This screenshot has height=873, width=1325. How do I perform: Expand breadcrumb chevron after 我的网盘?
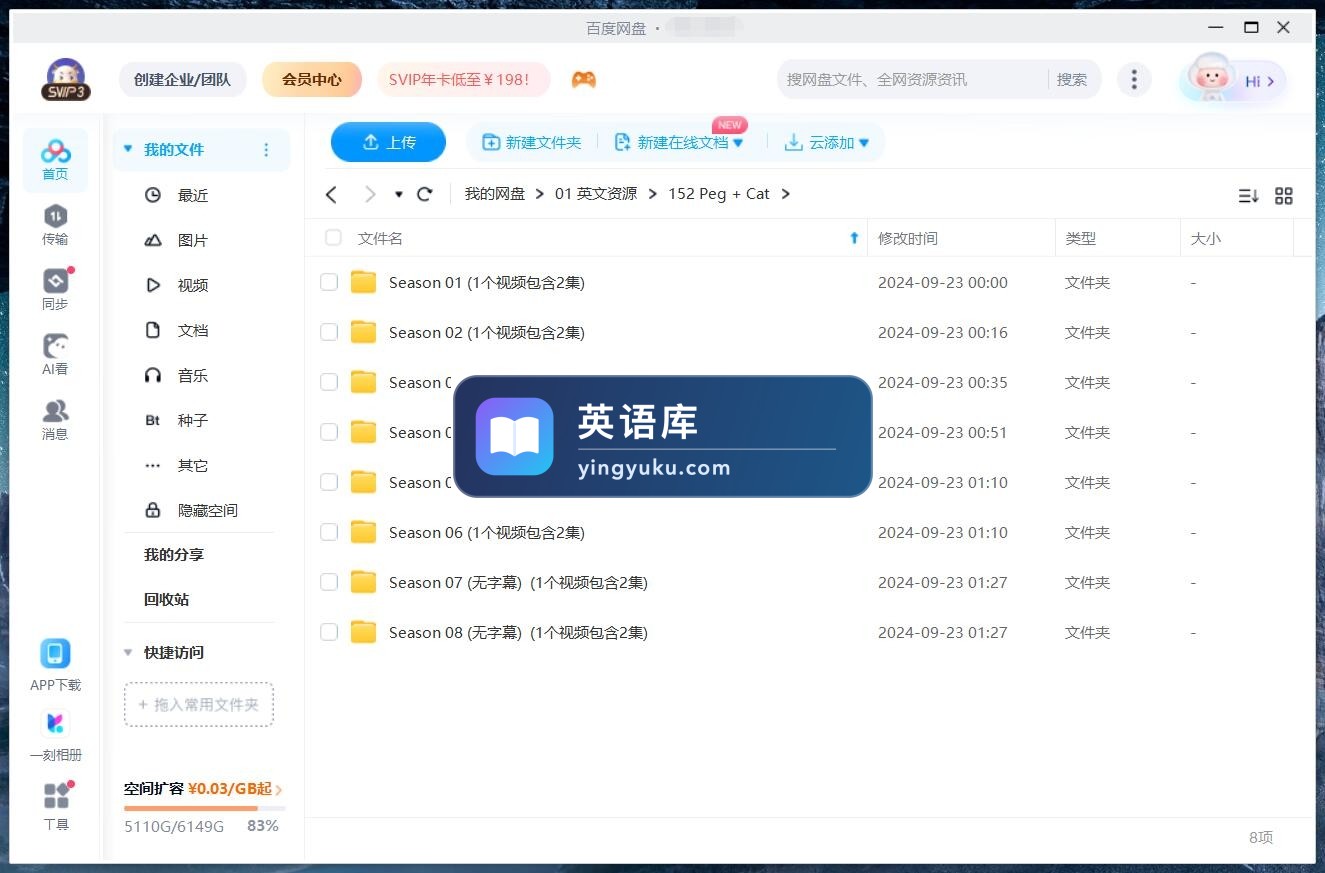[540, 194]
